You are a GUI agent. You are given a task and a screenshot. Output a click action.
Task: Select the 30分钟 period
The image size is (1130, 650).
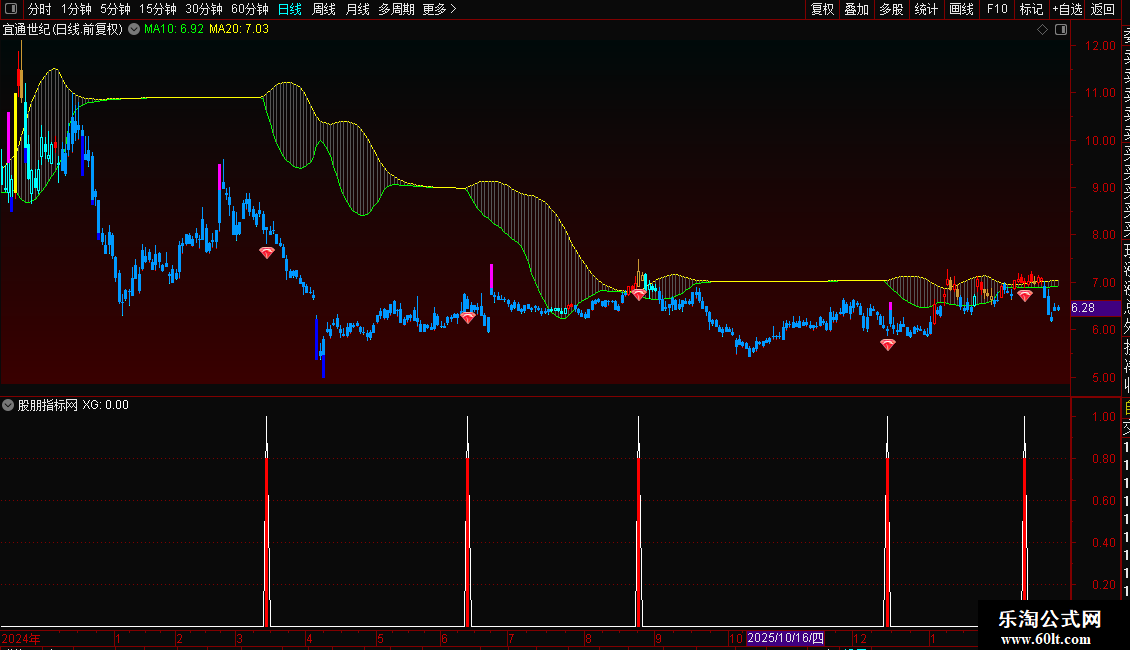click(204, 9)
